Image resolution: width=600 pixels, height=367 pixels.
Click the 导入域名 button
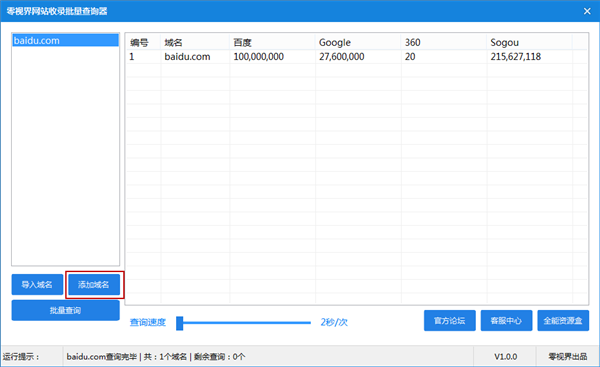pos(37,284)
